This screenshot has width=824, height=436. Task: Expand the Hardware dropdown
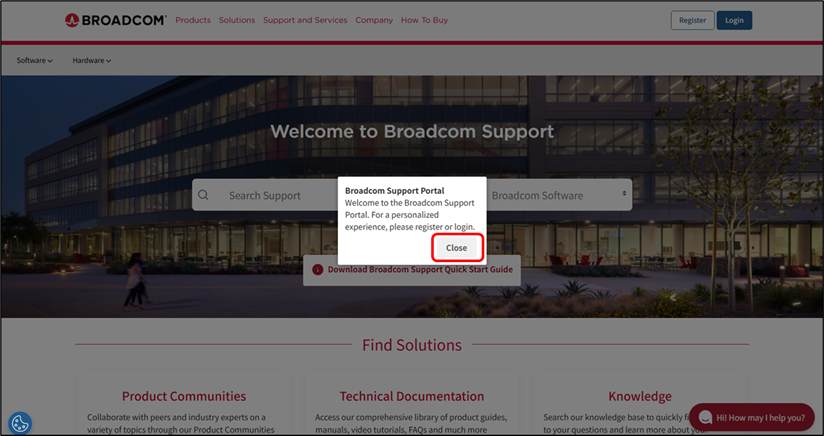coord(91,60)
